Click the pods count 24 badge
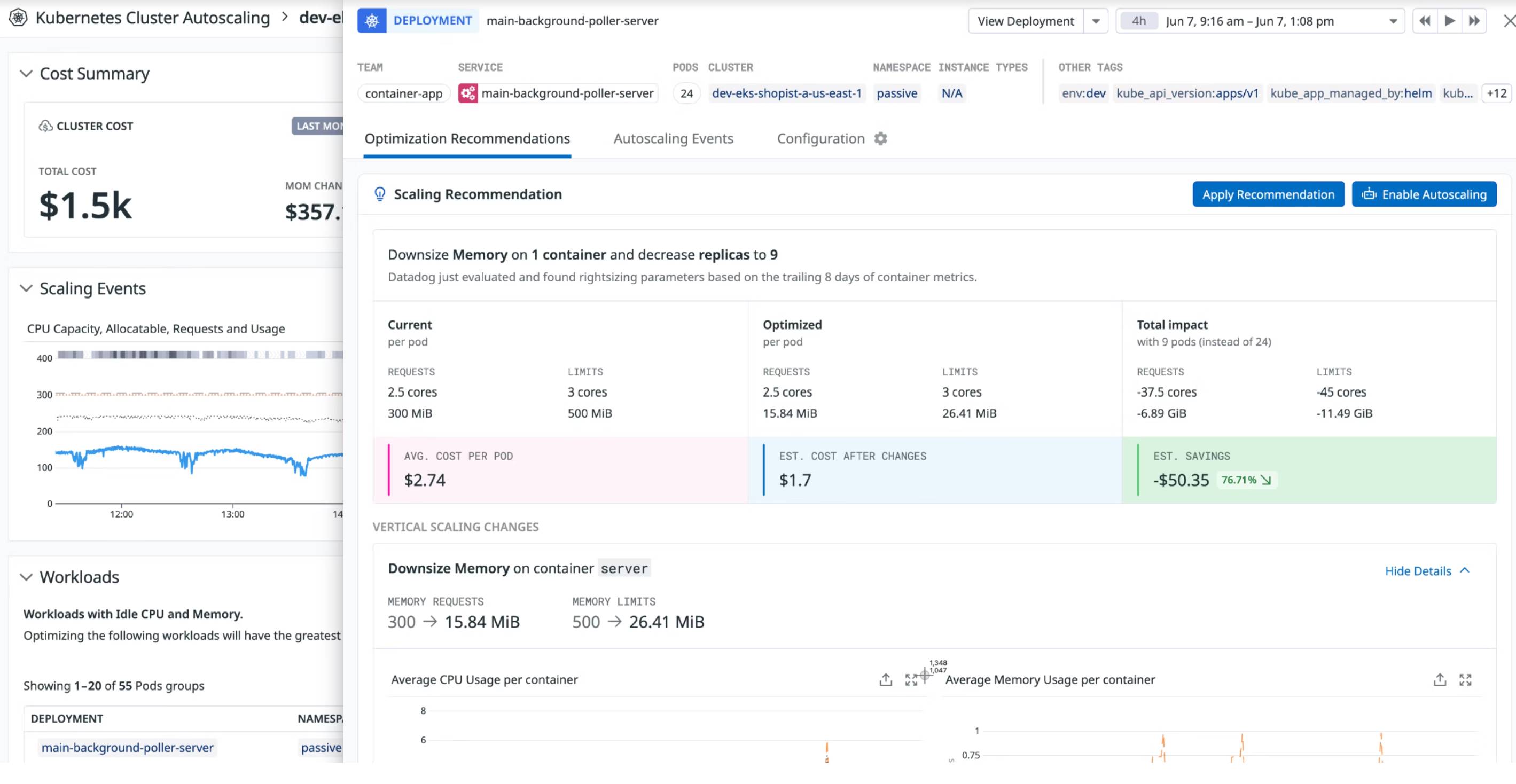Screen dimensions: 1516x784 click(x=686, y=93)
